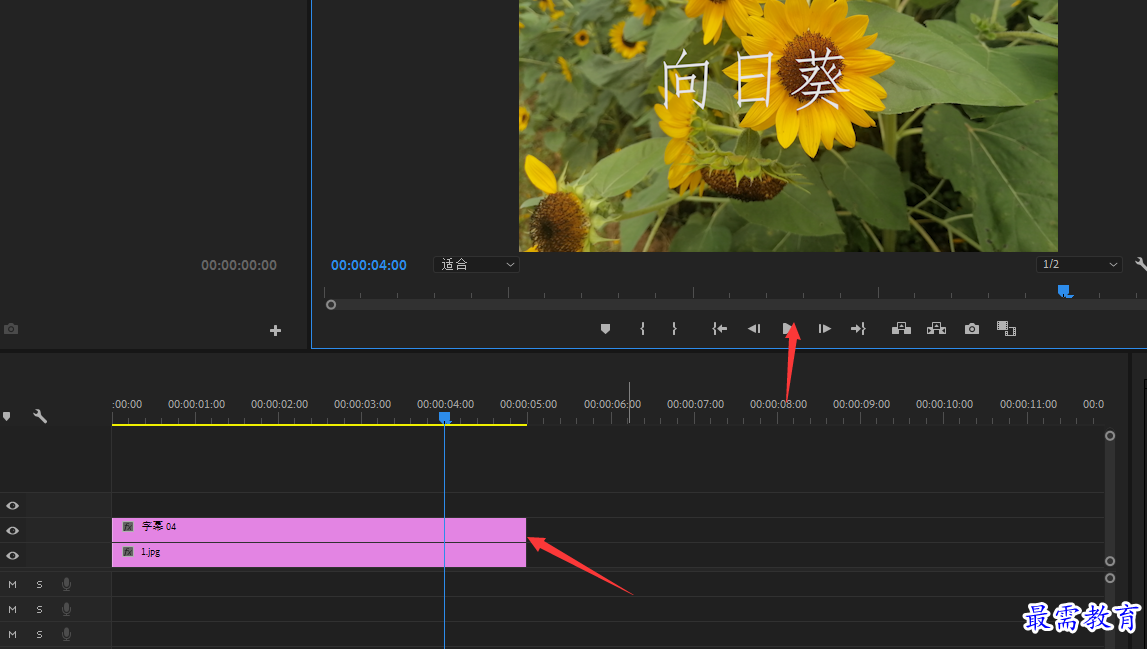Solo the bottom audio track
This screenshot has height=649, width=1147.
click(40, 634)
